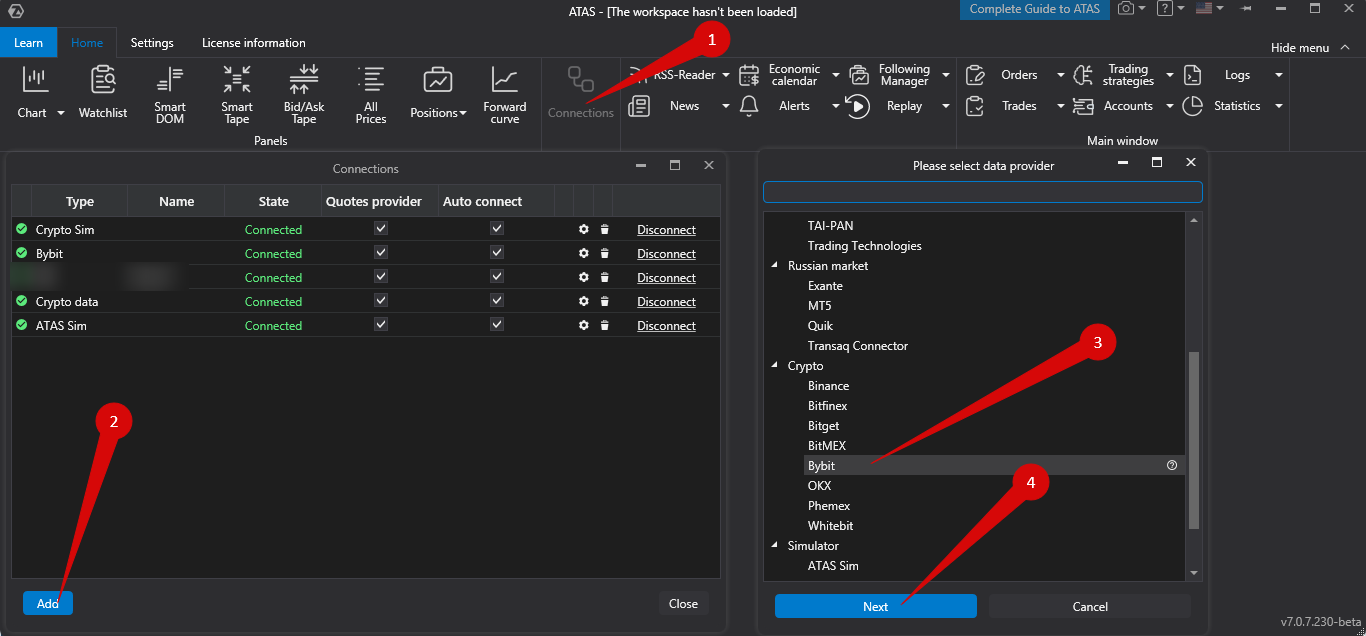This screenshot has height=636, width=1366.
Task: Open the Accounts window icon
Action: point(1083,106)
